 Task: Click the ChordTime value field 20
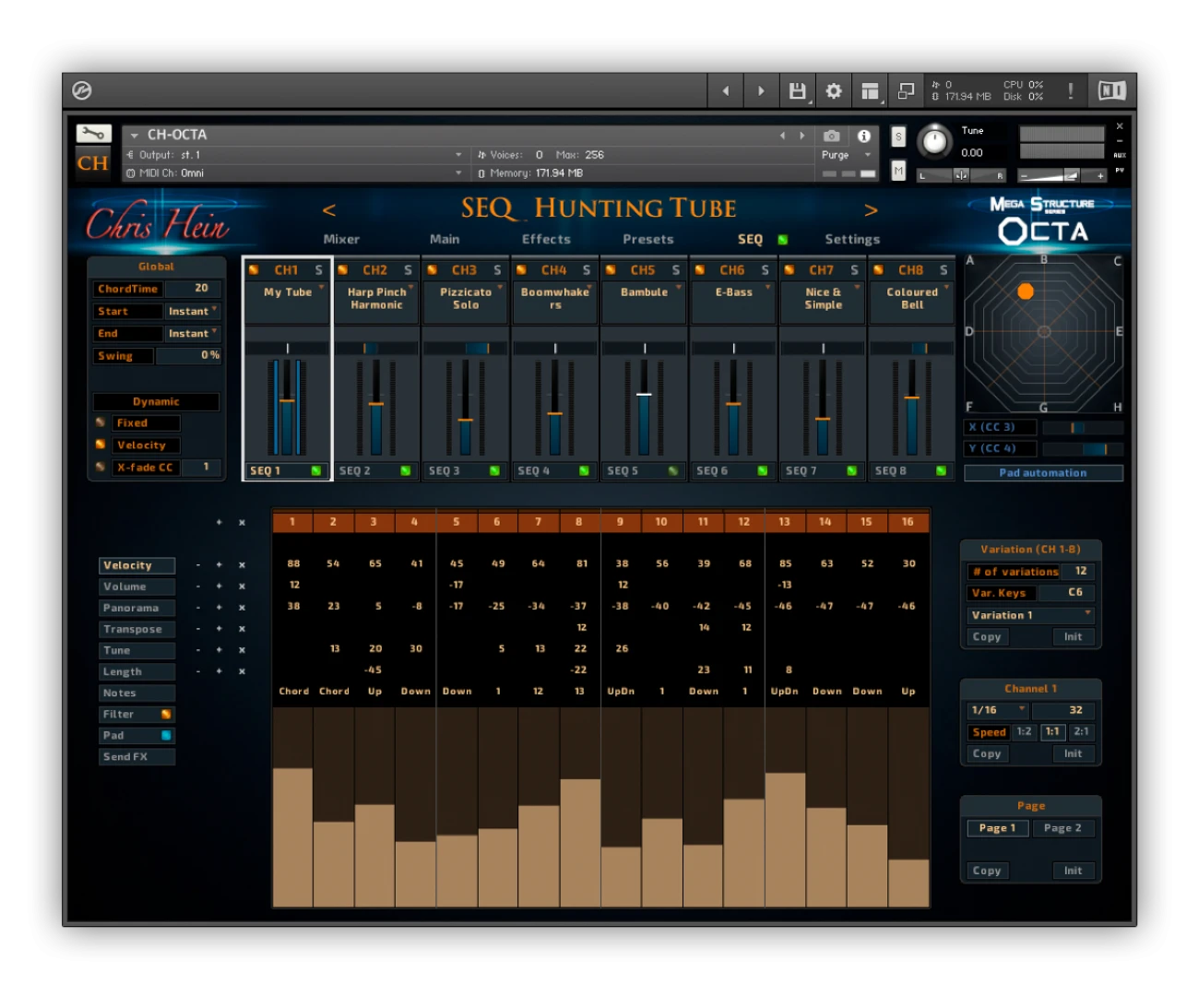coord(194,289)
